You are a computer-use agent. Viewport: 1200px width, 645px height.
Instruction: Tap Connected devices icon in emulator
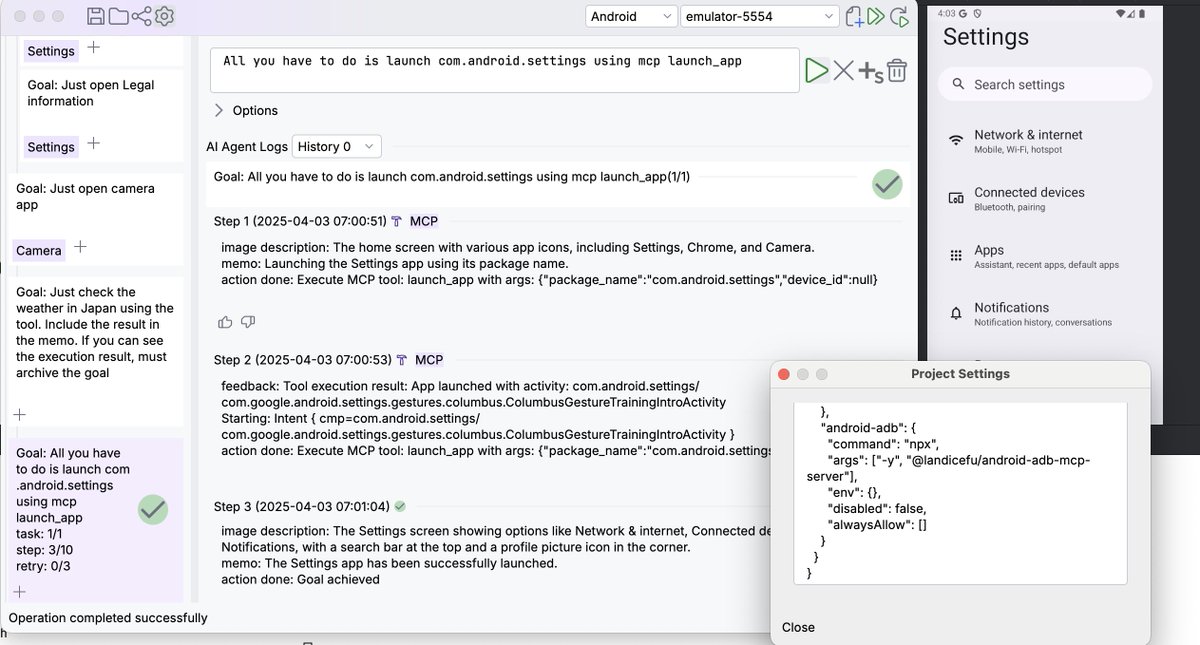point(956,198)
